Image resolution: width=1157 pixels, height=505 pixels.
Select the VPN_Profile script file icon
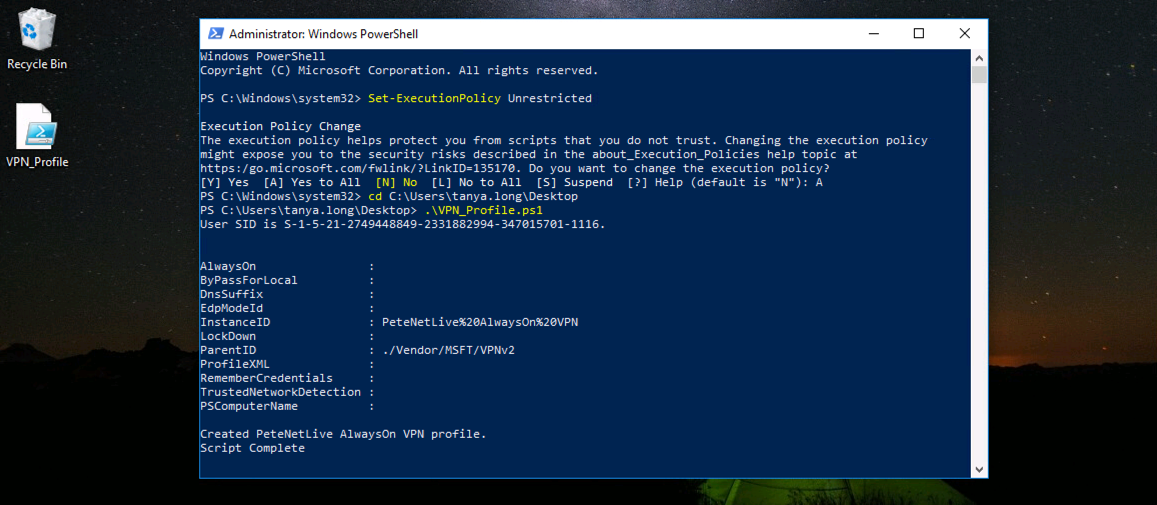(x=37, y=137)
